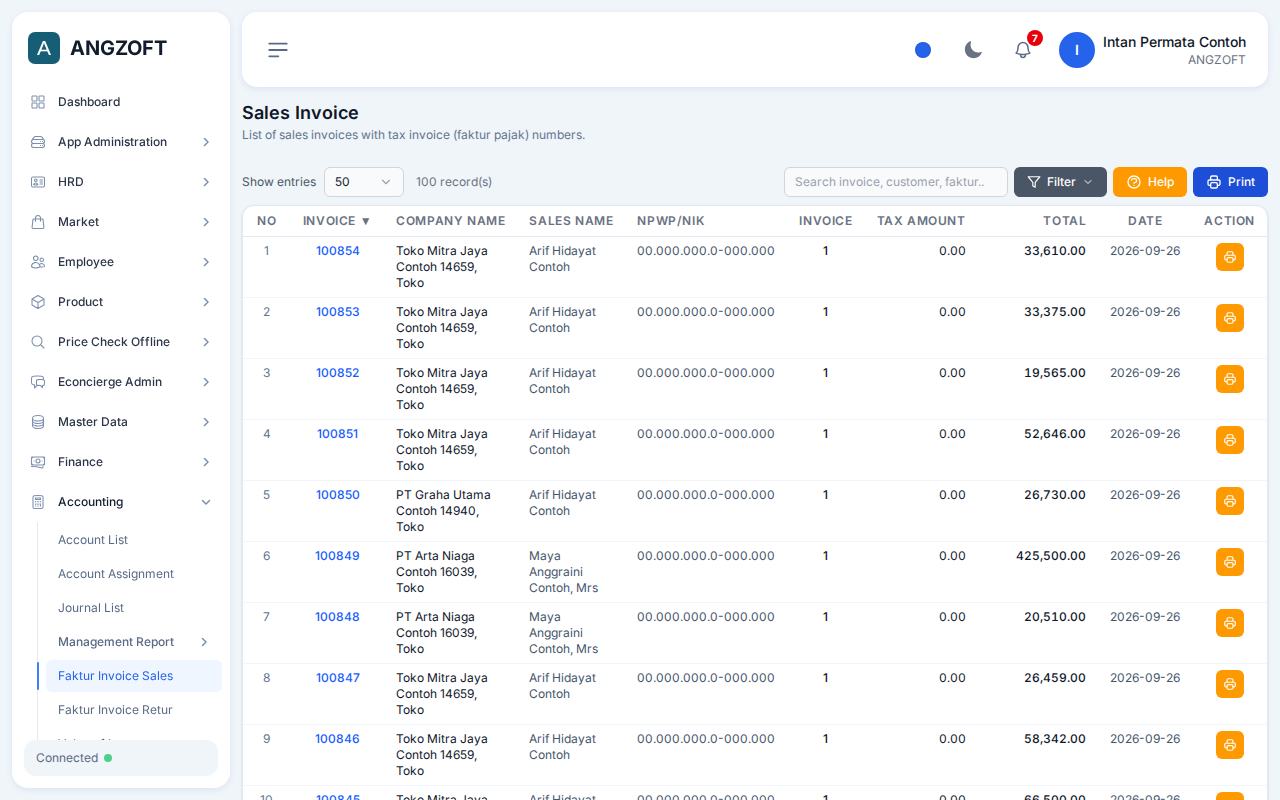The width and height of the screenshot is (1280, 800).
Task: Select Faktur Invoice Sales item
Action: coord(134,676)
